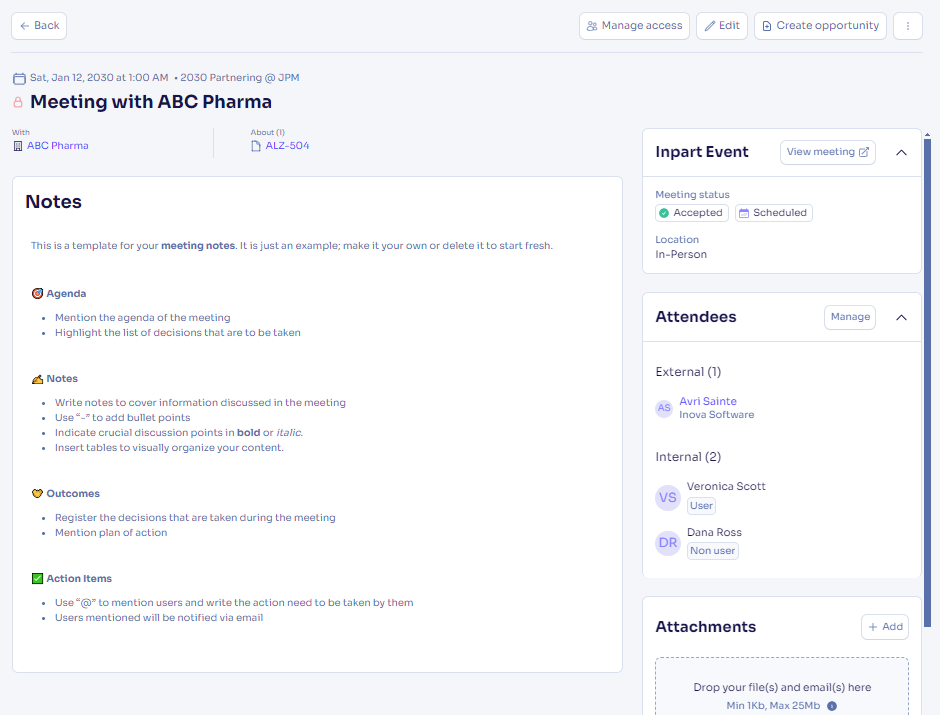Screen dimensions: 940x715
Task: Open Manage access
Action: click(634, 26)
